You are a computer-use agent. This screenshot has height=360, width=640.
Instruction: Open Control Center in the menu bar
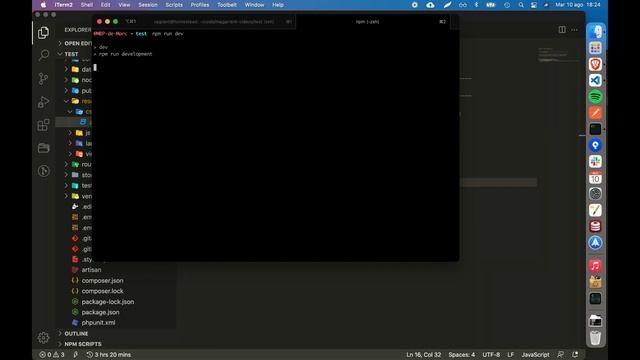coord(533,5)
